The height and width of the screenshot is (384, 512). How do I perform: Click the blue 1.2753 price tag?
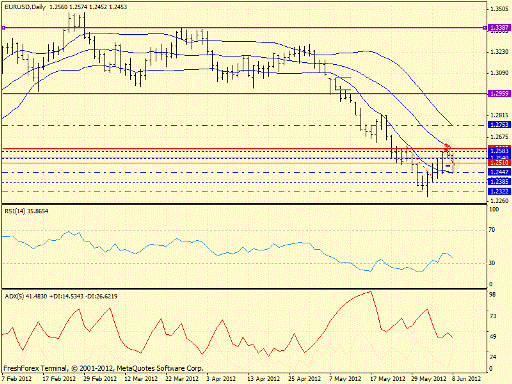click(499, 124)
